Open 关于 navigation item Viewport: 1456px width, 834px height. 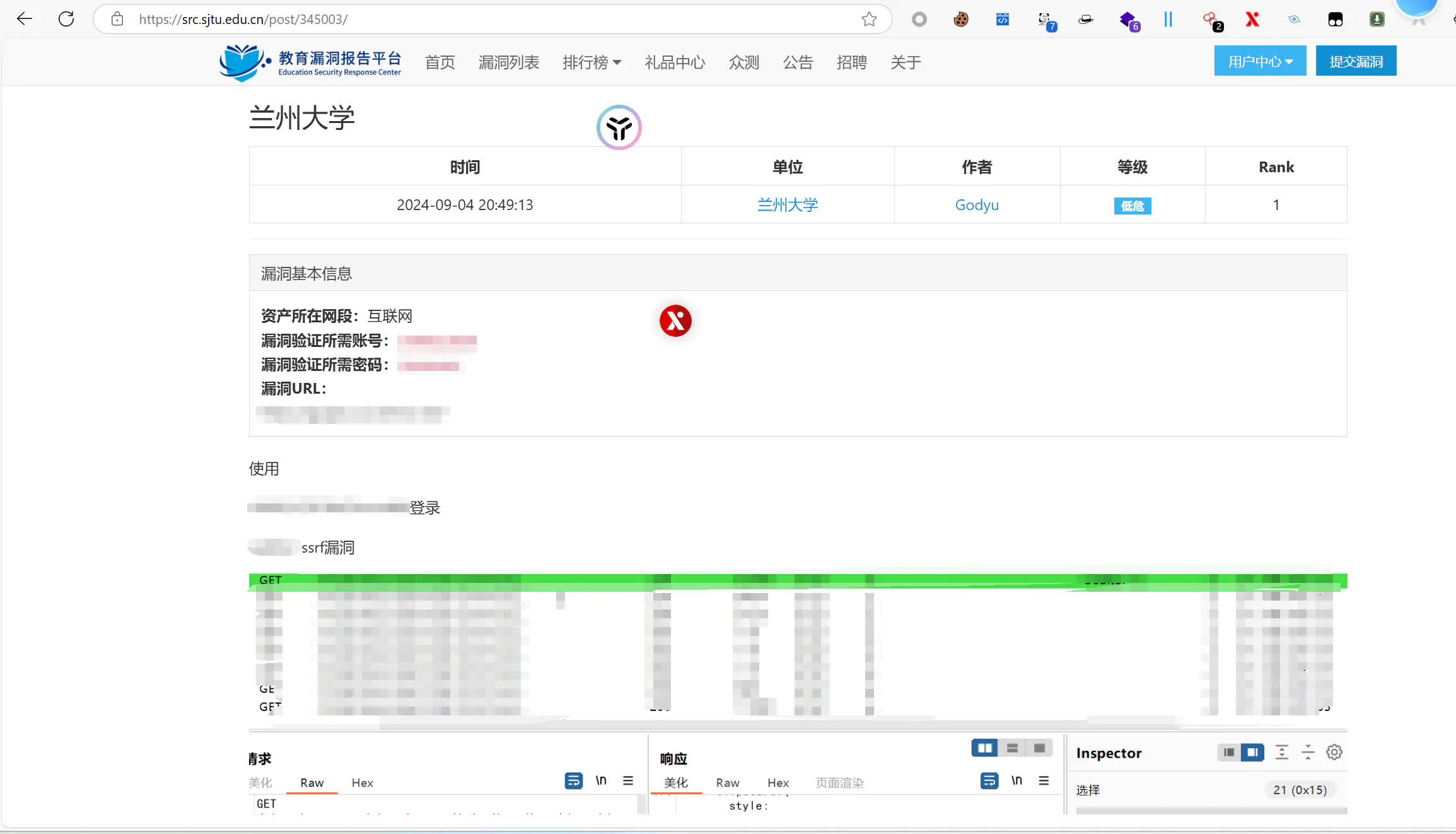(906, 62)
